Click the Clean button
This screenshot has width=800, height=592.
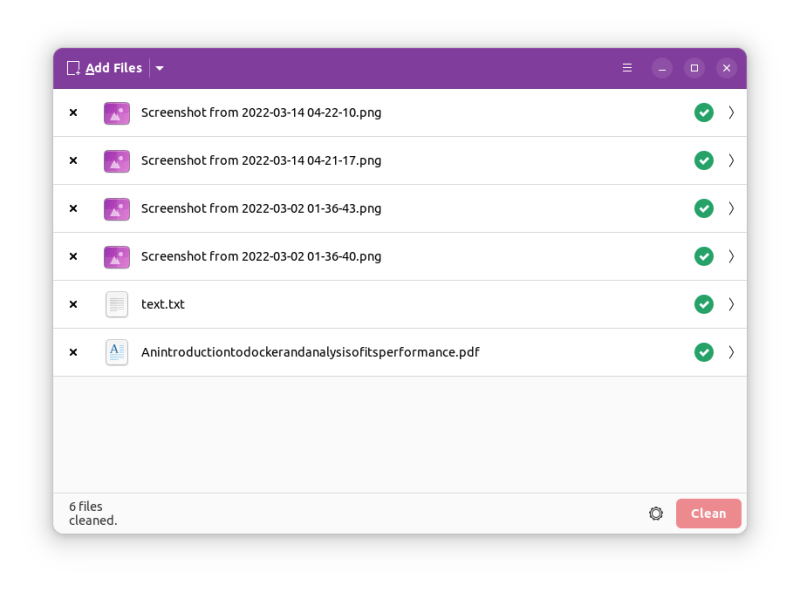coord(708,513)
